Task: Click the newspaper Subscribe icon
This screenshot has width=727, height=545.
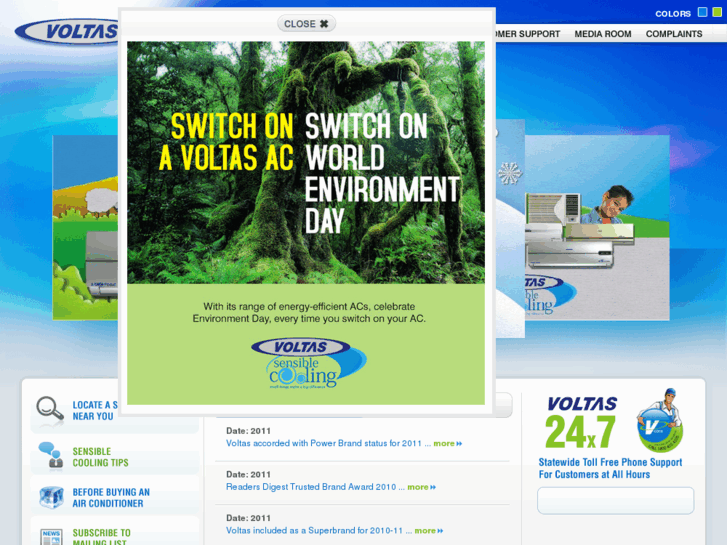Action: (51, 537)
